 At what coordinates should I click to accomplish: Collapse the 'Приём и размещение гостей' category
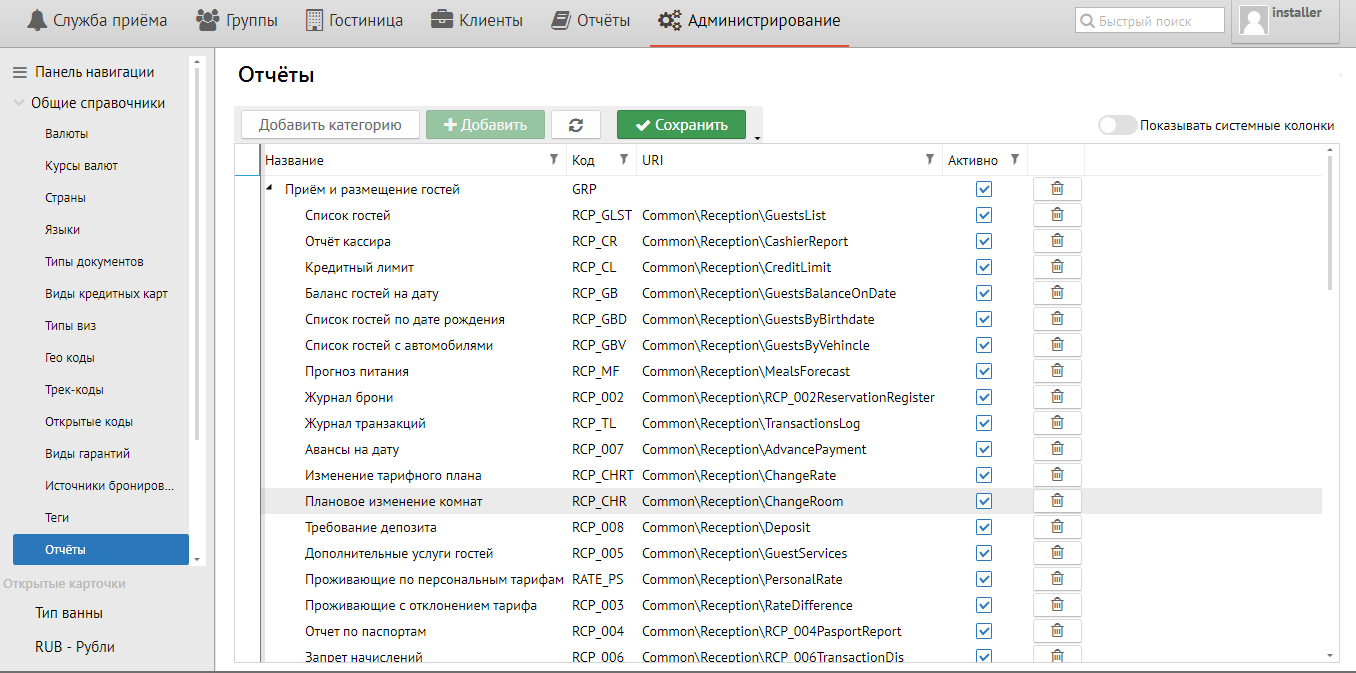coord(269,189)
